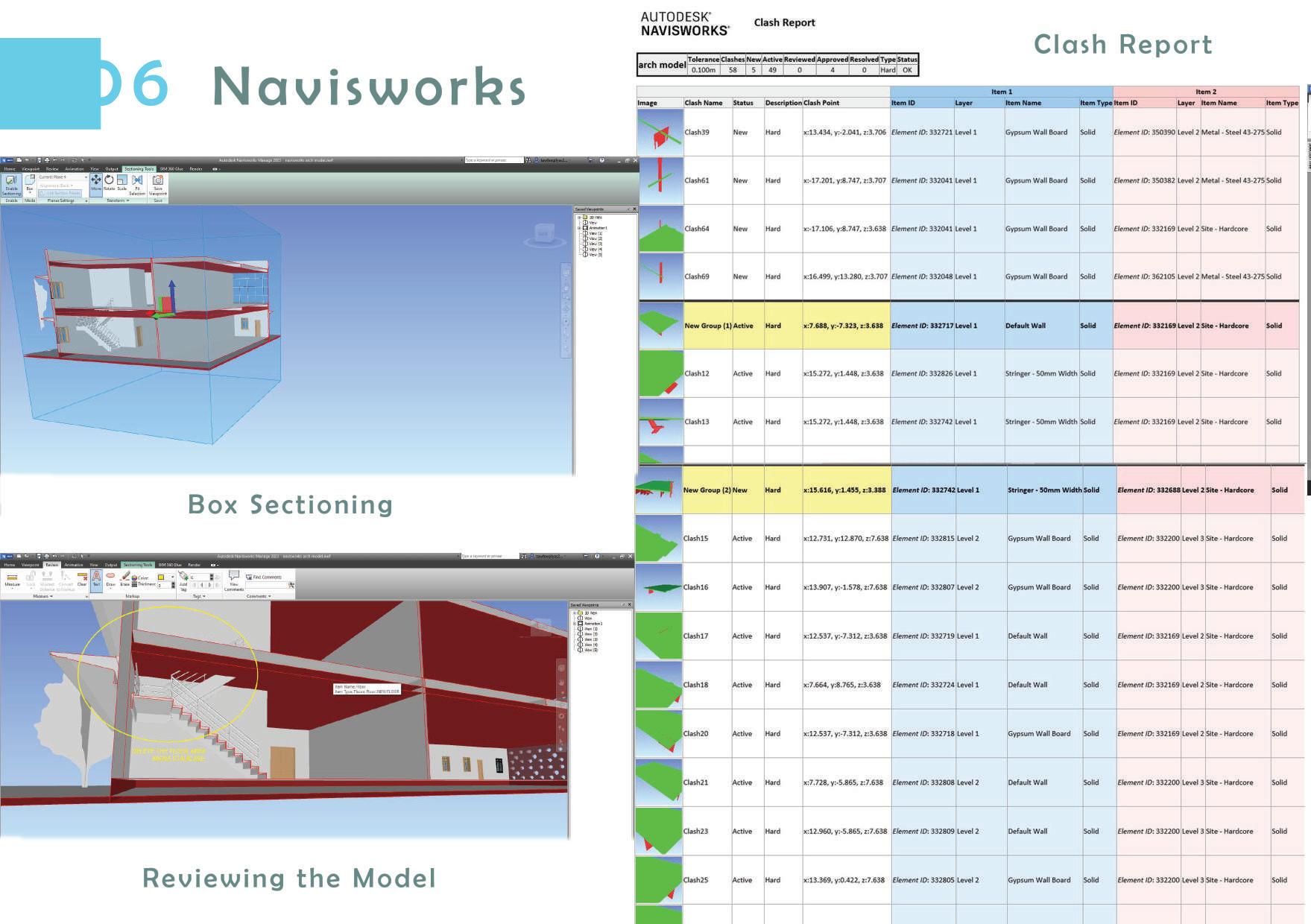
Task: Click the keyword search field in upper window
Action: point(493,160)
